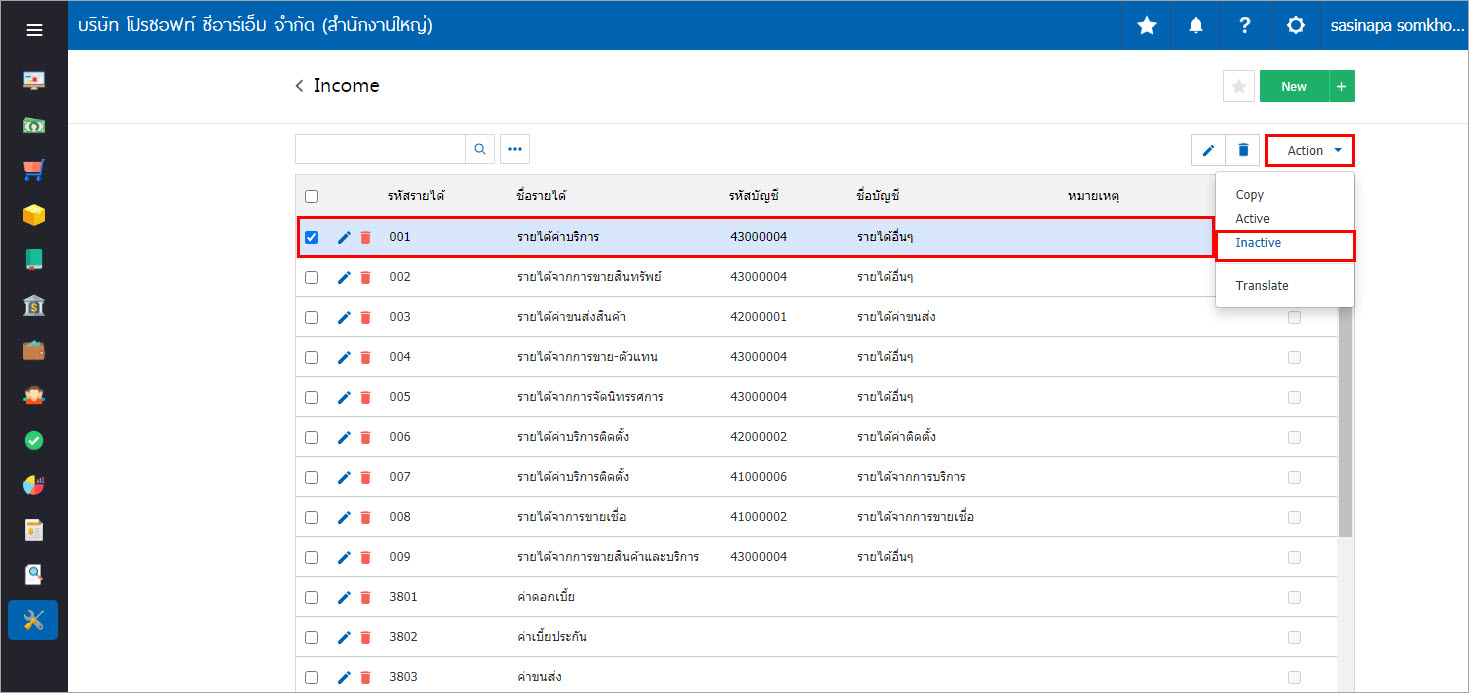1469x693 pixels.
Task: Open the bank building module in sidebar
Action: click(x=34, y=305)
